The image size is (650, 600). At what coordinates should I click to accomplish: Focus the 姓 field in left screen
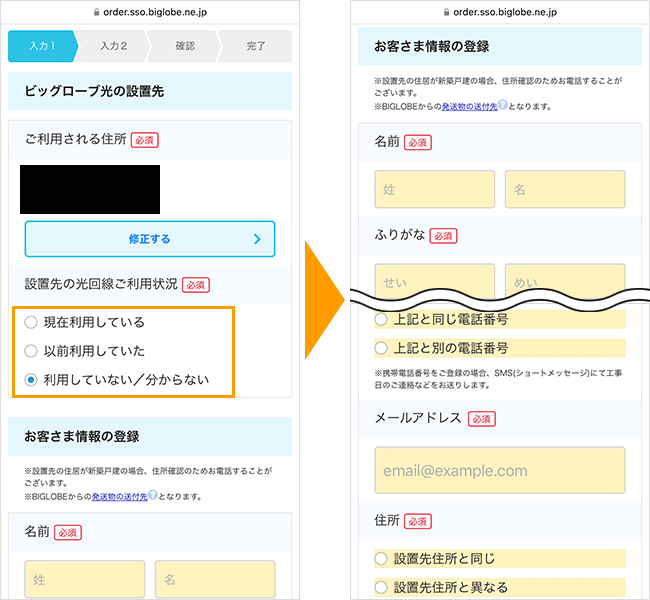(85, 579)
